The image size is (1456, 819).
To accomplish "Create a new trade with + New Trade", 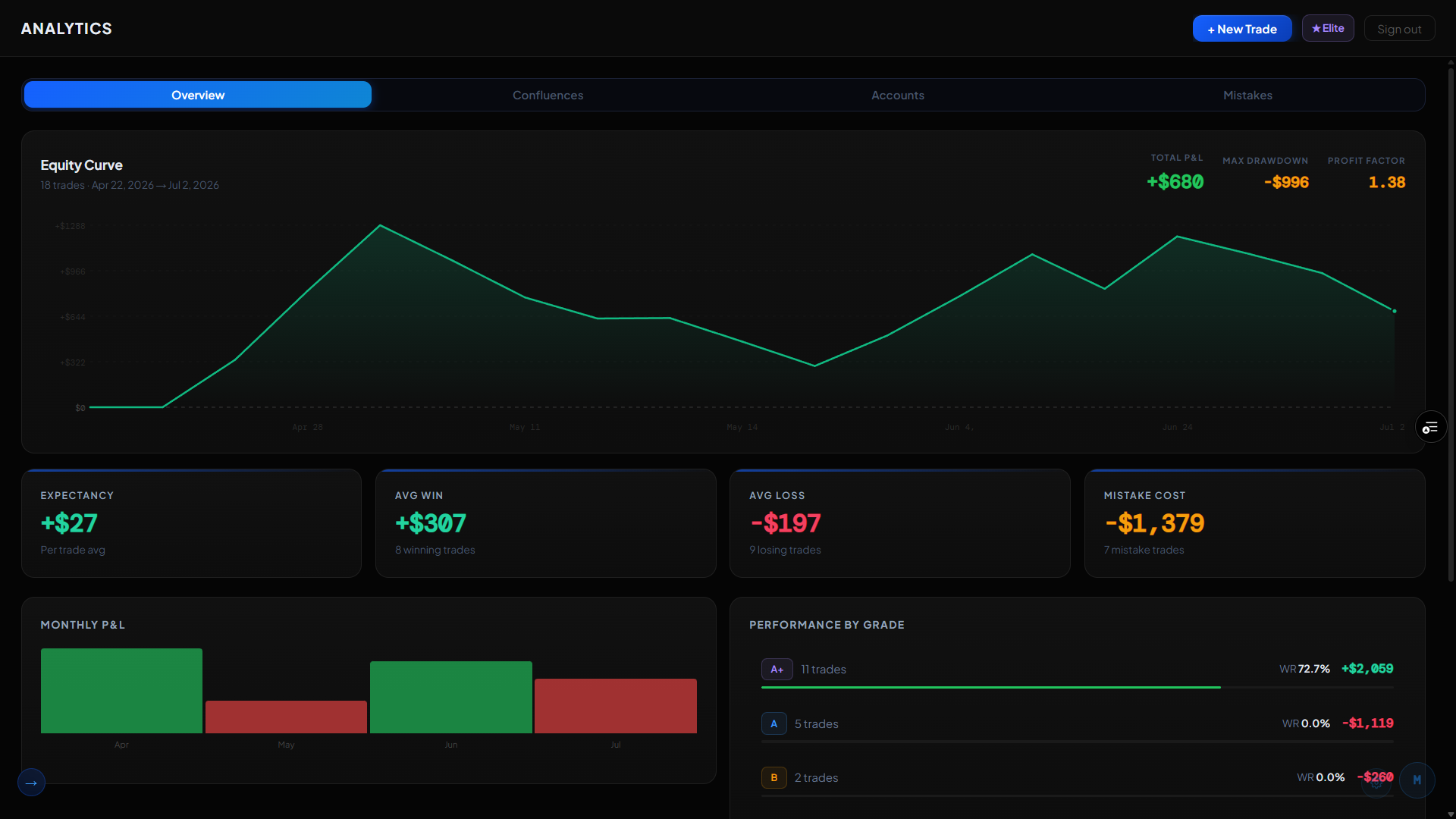I will (1242, 29).
